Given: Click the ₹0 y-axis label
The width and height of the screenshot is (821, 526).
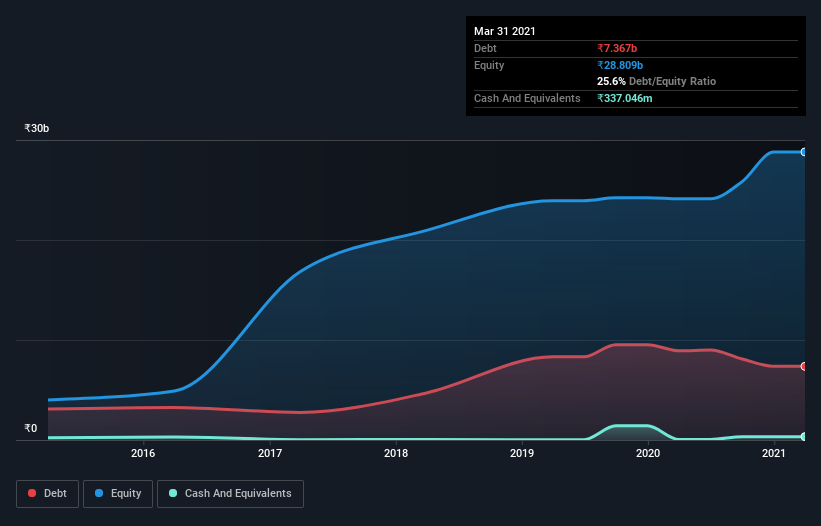Looking at the screenshot, I should [x=31, y=428].
